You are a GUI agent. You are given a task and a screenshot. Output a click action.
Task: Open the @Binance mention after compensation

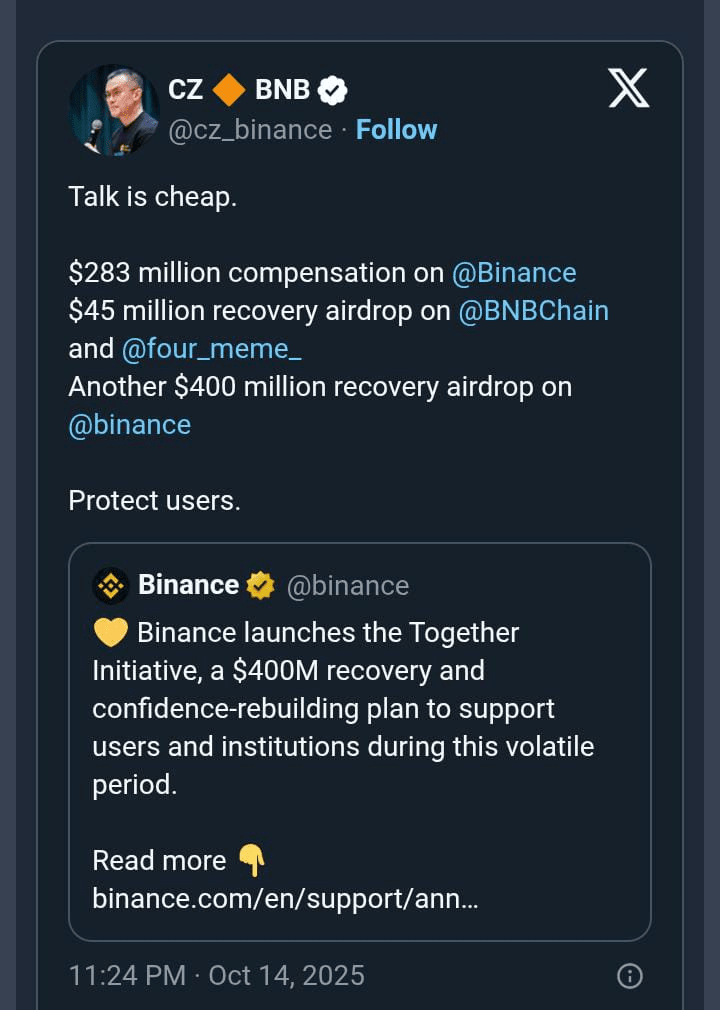[514, 273]
